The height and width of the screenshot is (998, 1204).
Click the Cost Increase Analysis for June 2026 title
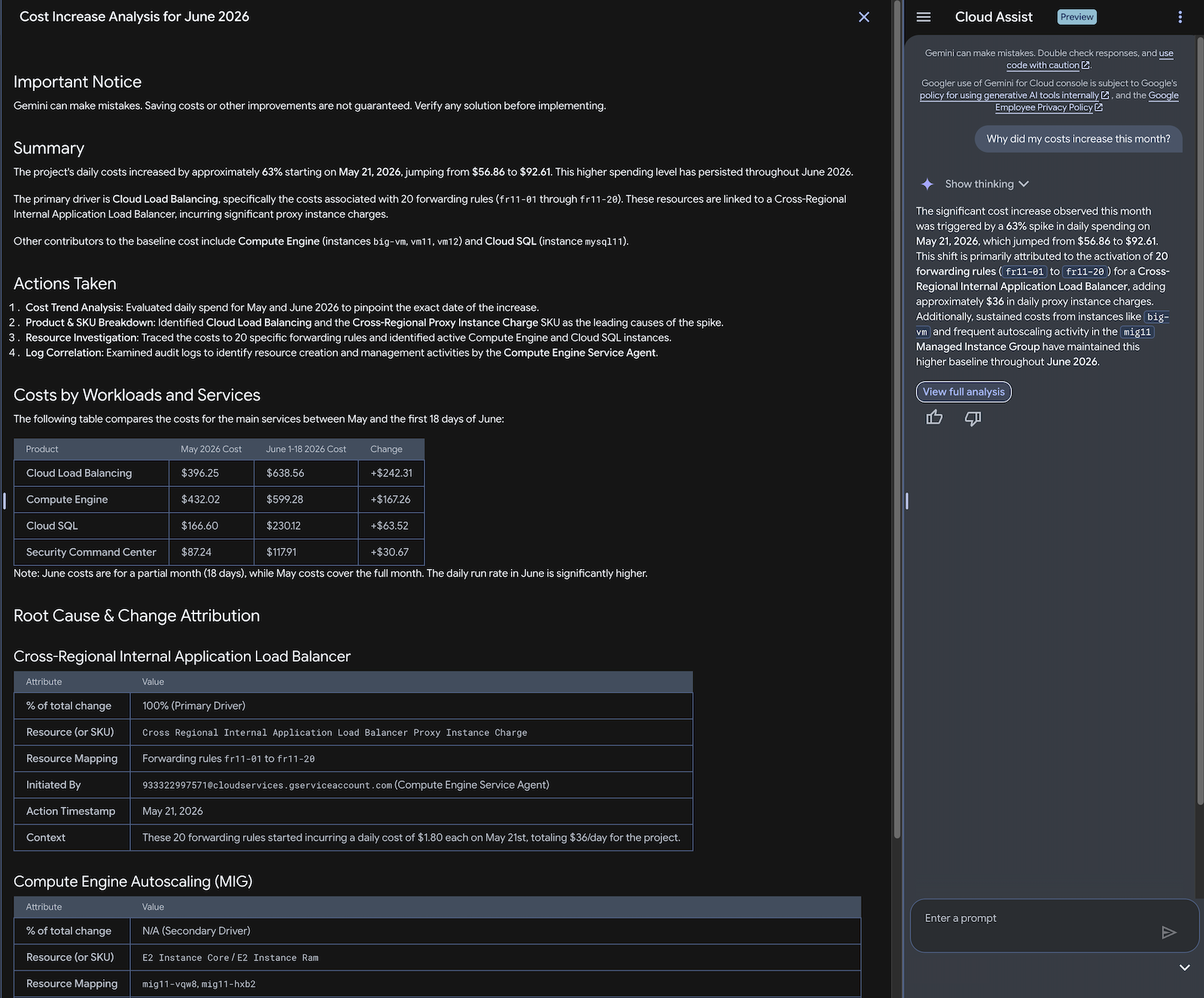pos(134,17)
